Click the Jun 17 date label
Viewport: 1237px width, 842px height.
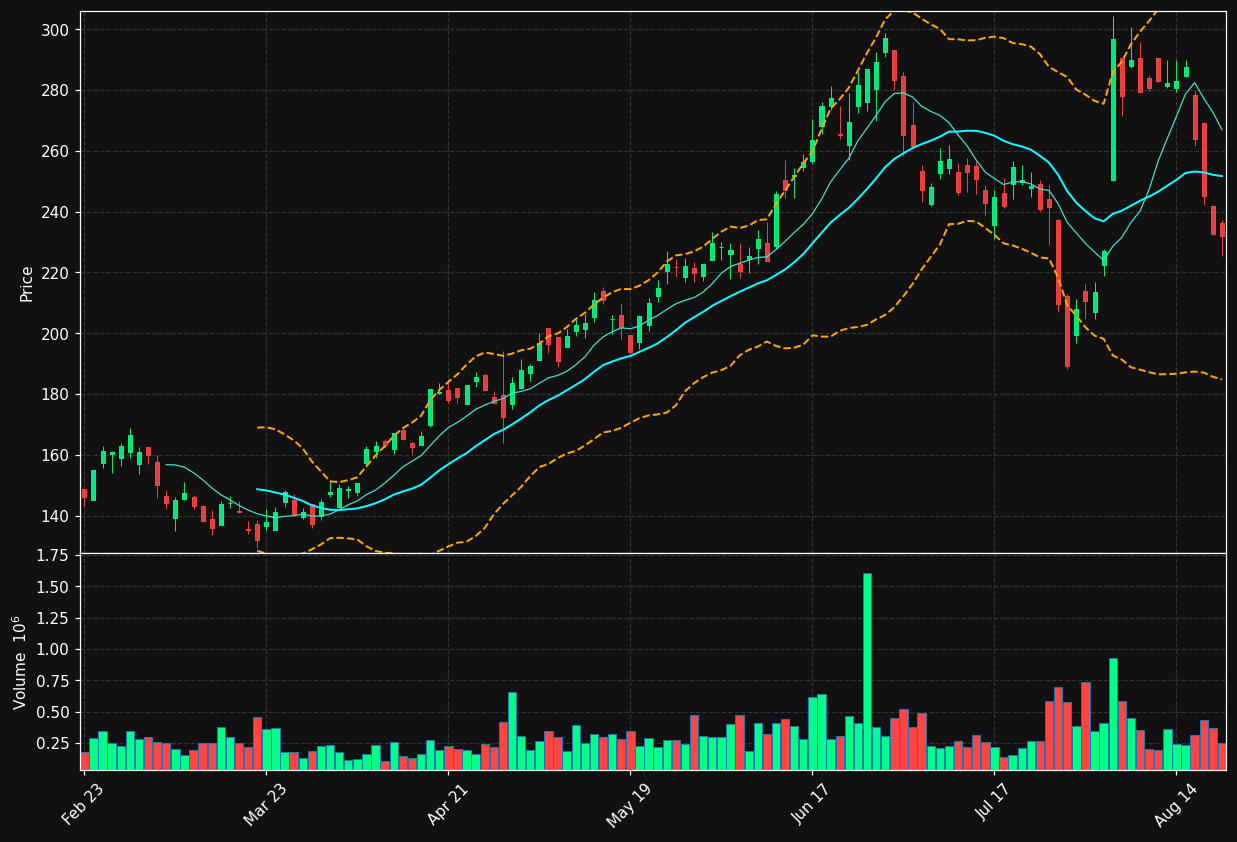[811, 804]
